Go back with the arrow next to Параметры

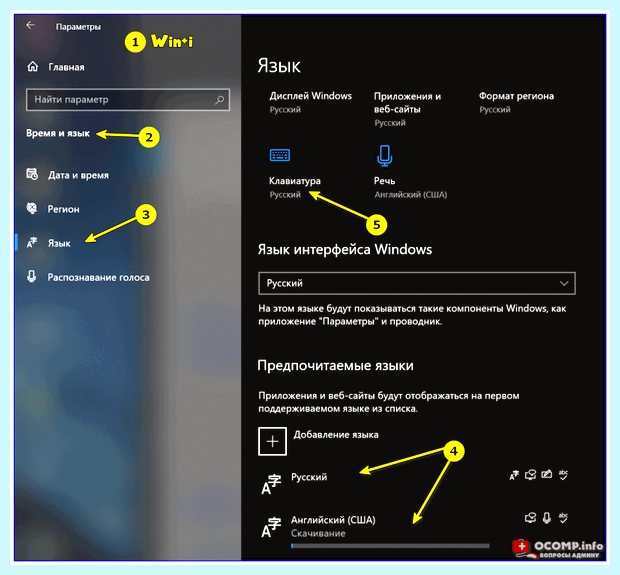30,26
